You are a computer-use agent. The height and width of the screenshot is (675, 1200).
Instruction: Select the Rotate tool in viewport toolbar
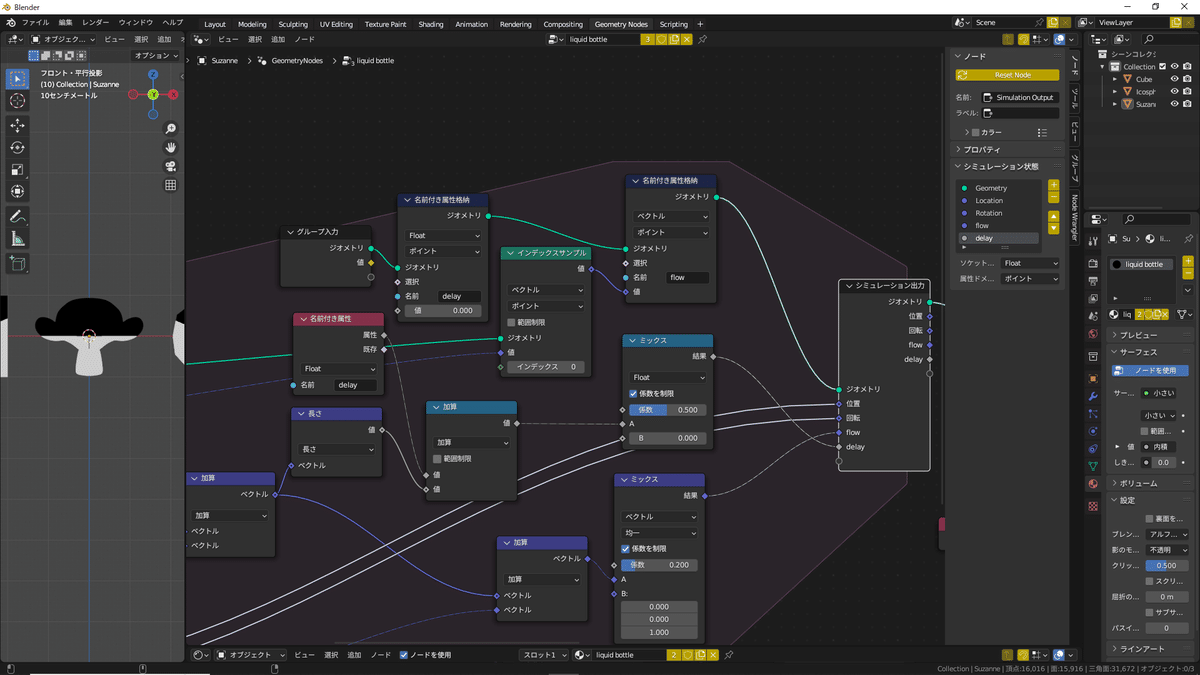tap(17, 147)
